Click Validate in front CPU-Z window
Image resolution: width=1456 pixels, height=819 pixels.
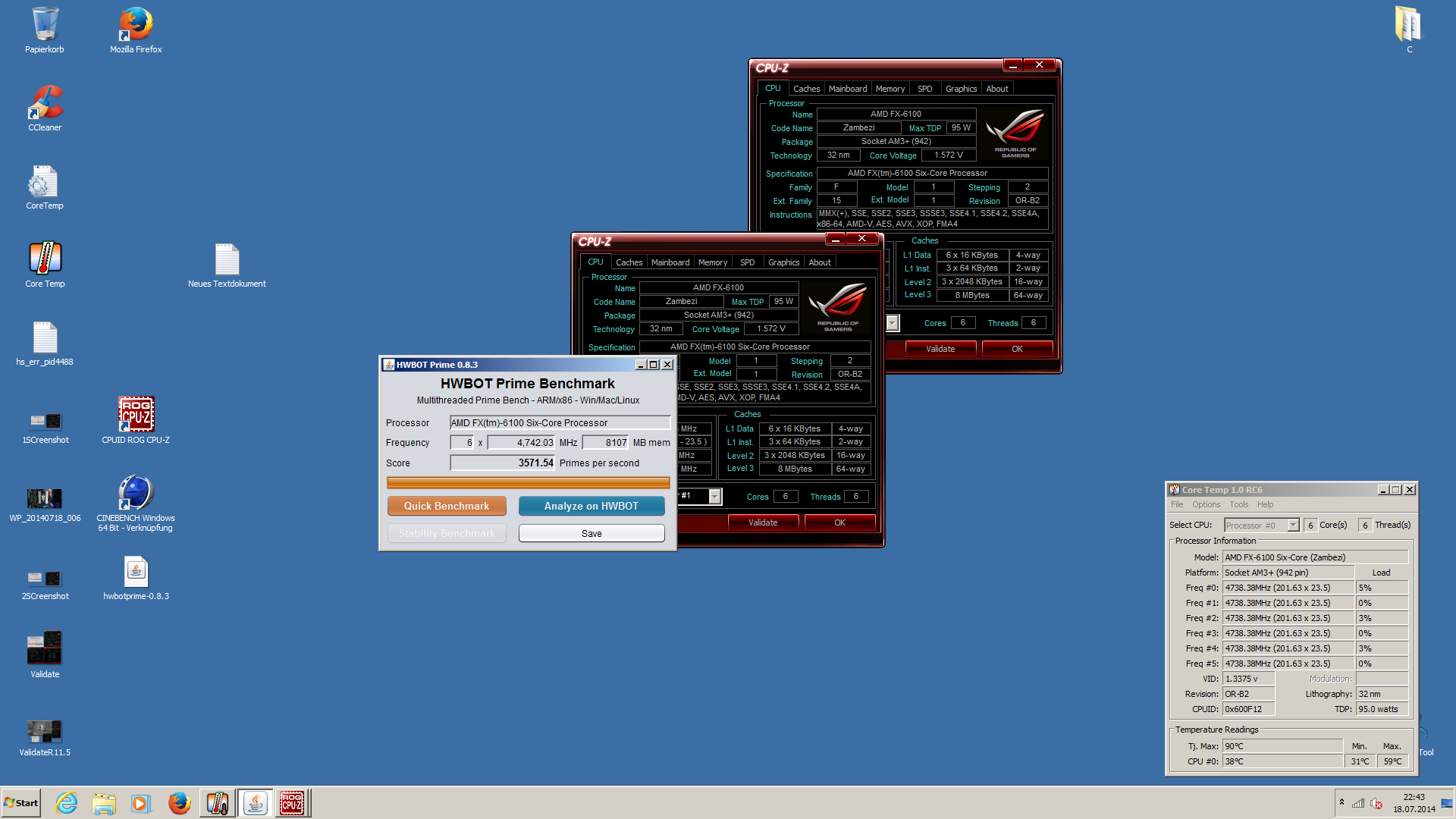[x=763, y=522]
